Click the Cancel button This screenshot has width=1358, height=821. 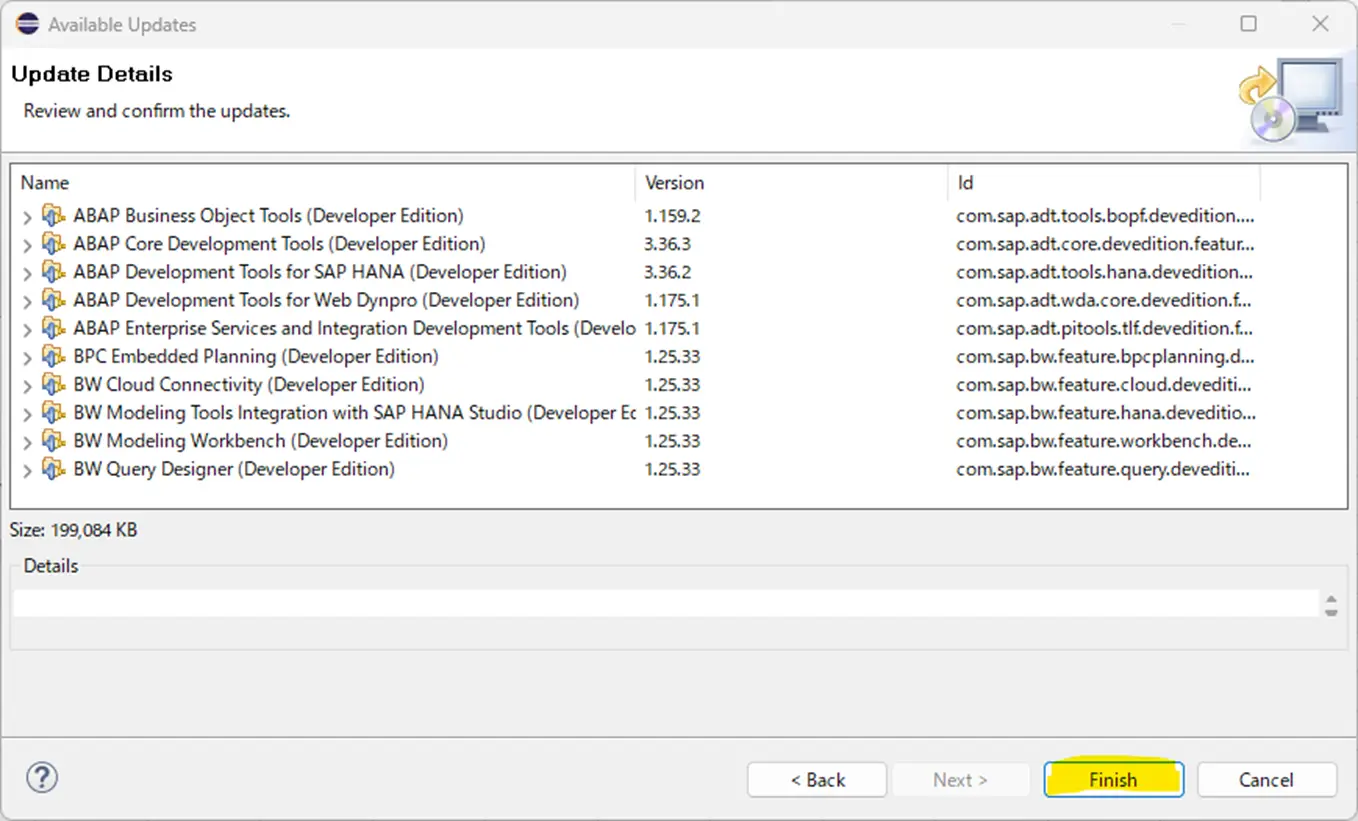click(x=1266, y=780)
